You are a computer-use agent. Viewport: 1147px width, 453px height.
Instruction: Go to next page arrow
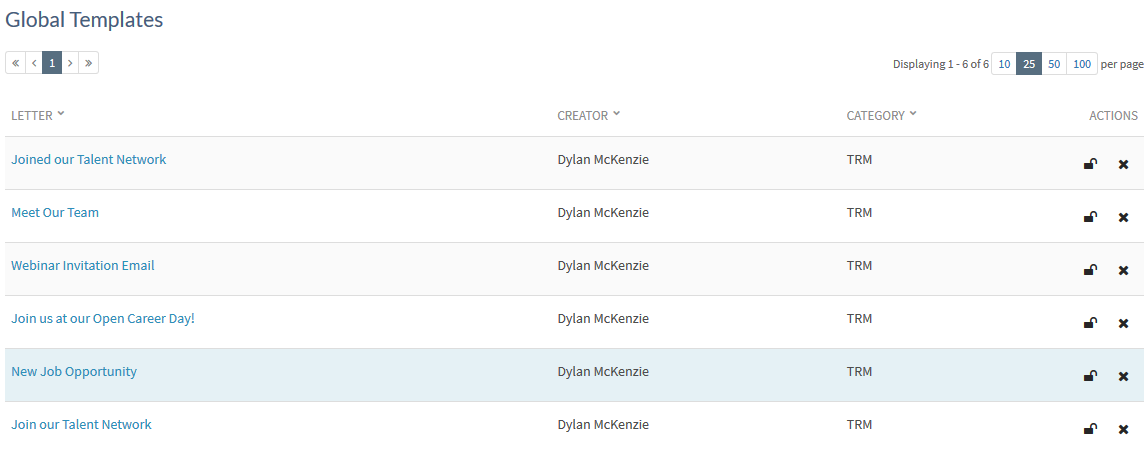pos(70,63)
